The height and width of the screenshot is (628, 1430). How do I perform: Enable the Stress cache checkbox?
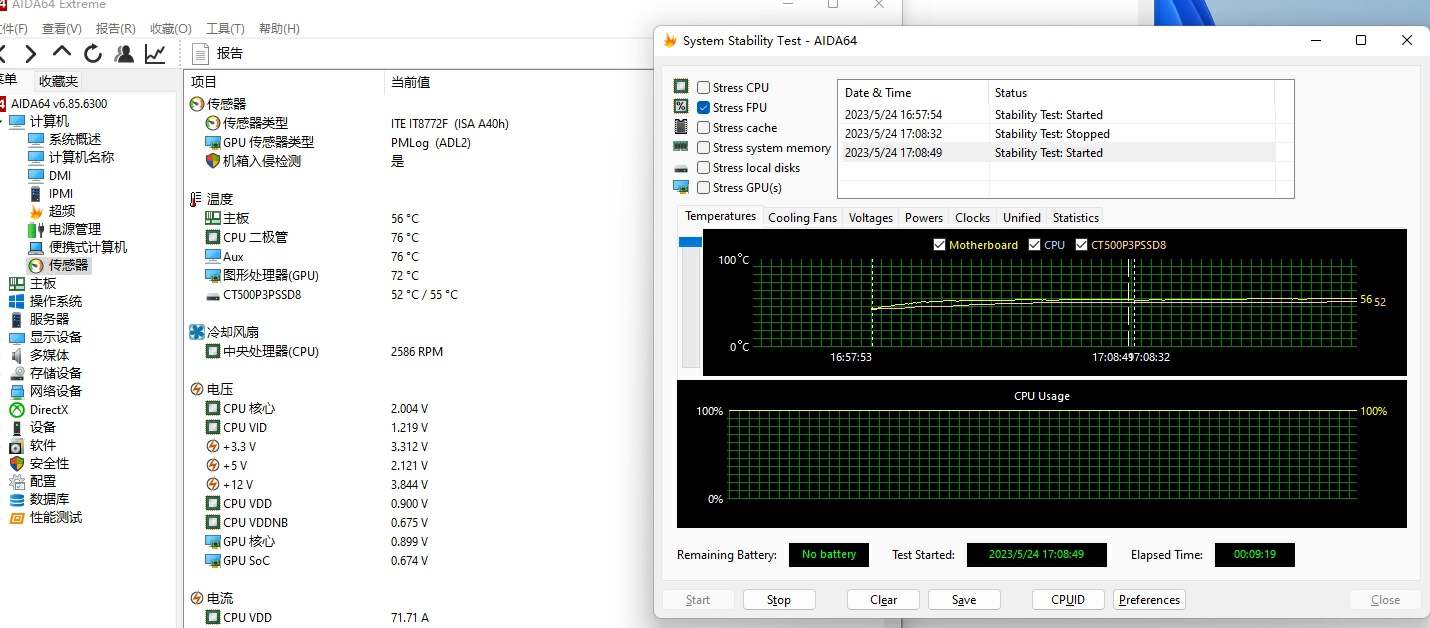[704, 128]
